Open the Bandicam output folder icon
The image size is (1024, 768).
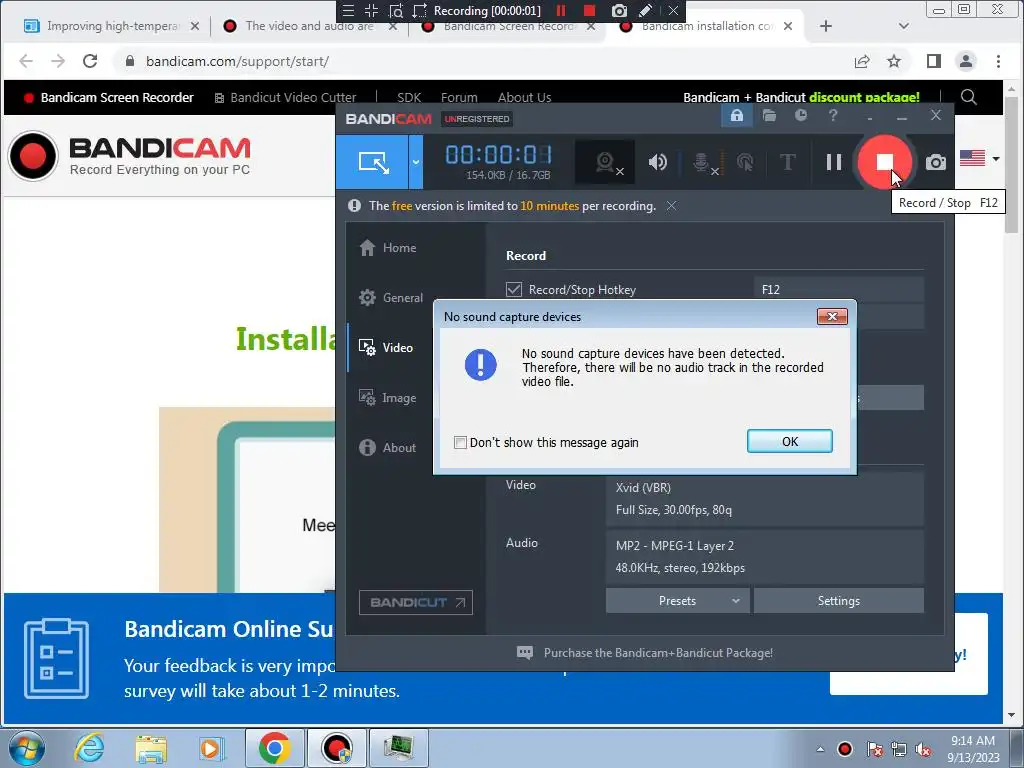769,116
